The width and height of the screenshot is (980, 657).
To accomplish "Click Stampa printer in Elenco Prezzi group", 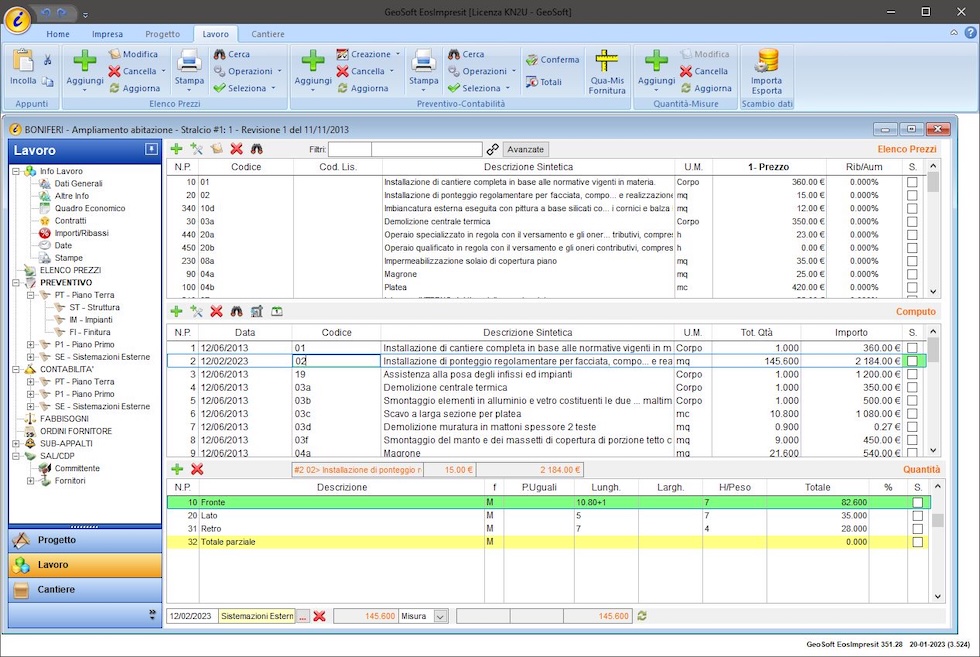I will pos(189,61).
